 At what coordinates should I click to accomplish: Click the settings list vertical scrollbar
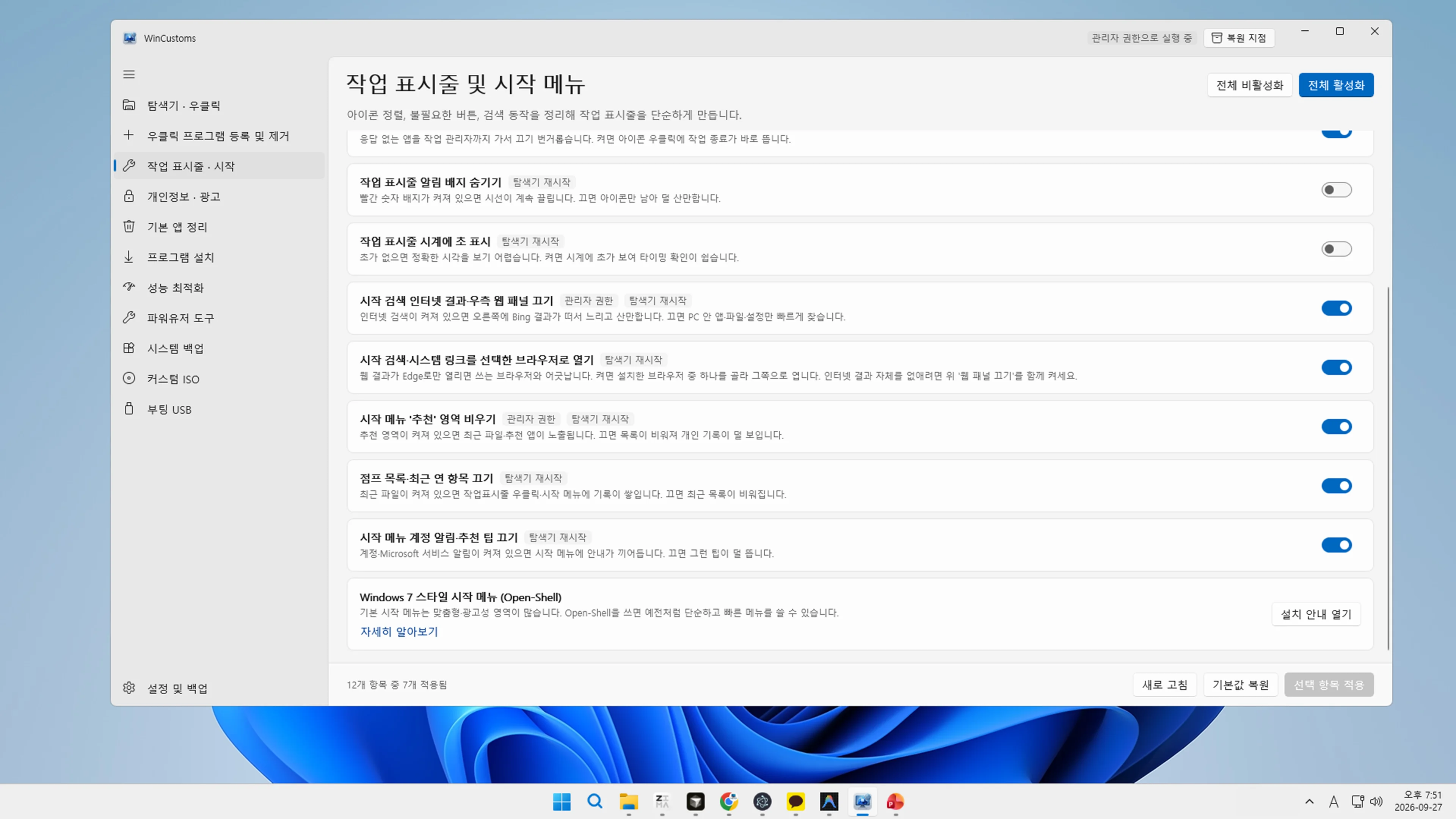pos(1388,469)
